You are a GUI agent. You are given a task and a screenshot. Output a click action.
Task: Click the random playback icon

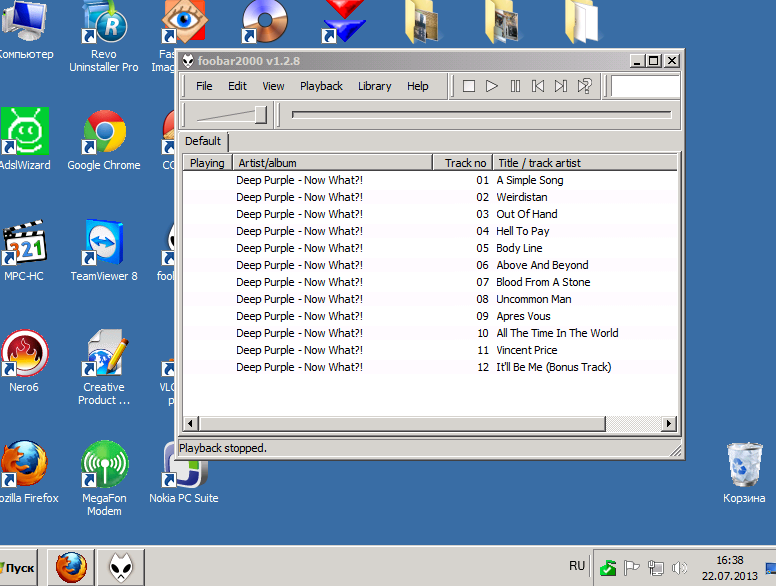pos(584,86)
